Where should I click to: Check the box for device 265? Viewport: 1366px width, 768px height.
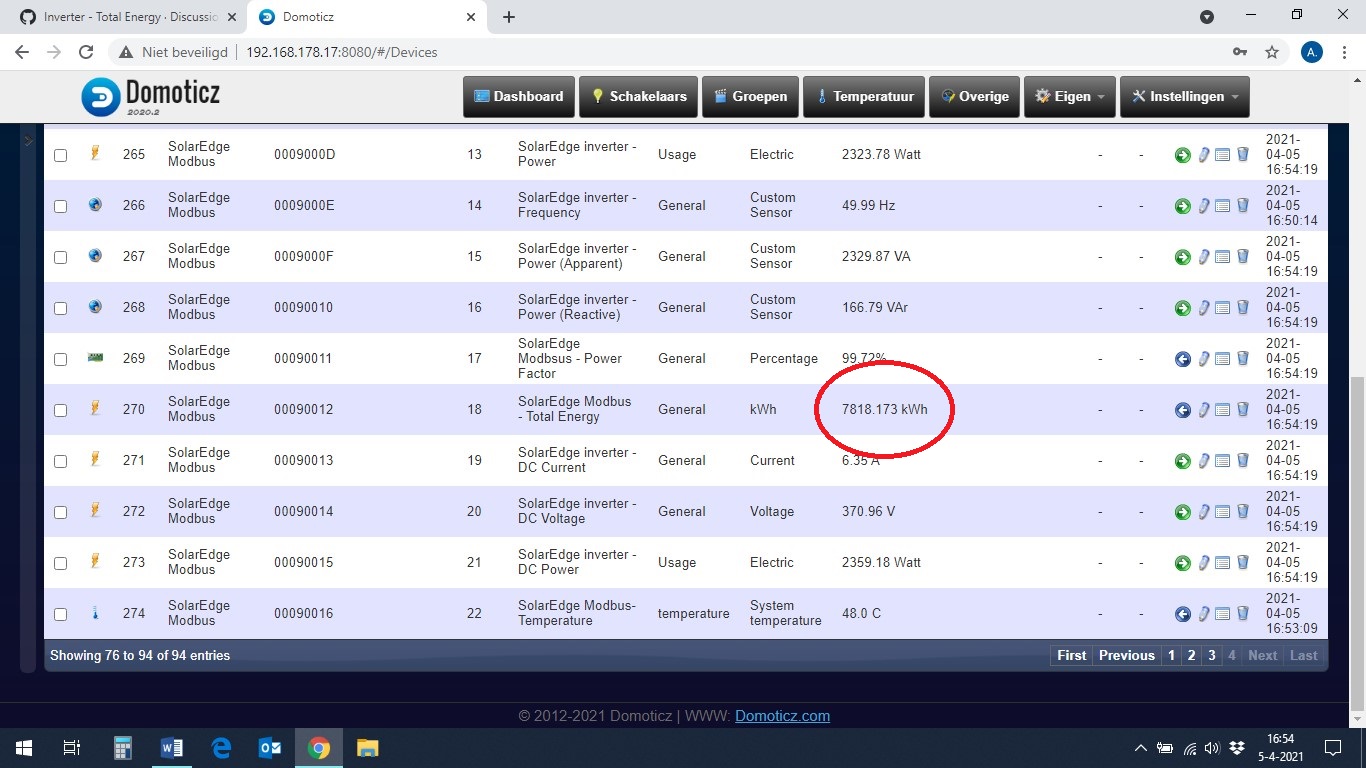61,155
